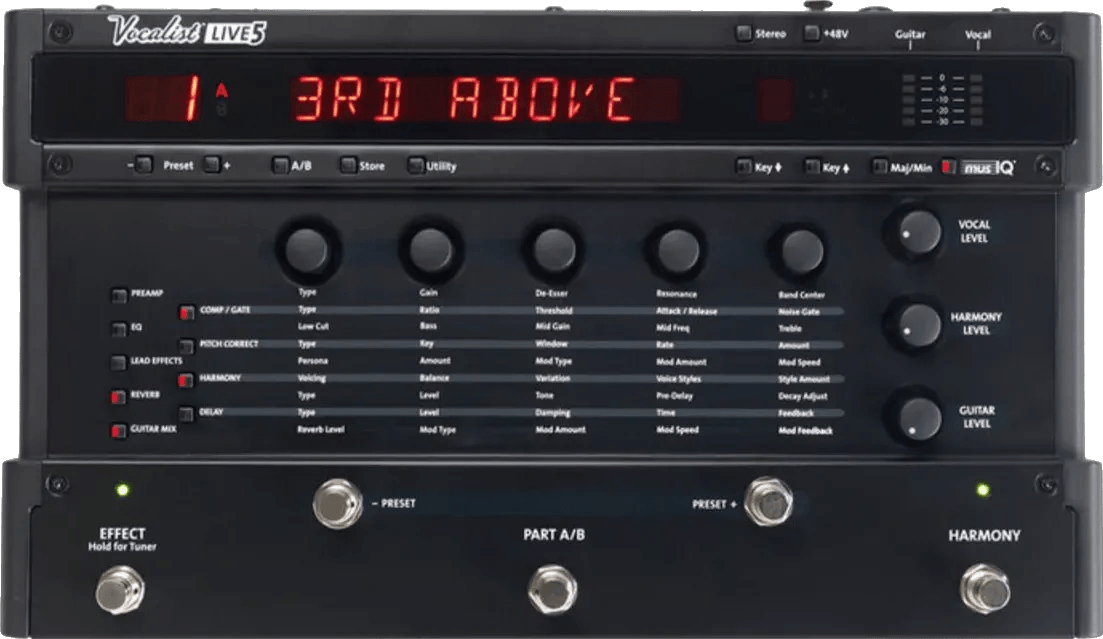The image size is (1103, 639).
Task: Click the Vocal Level knob
Action: coord(914,232)
